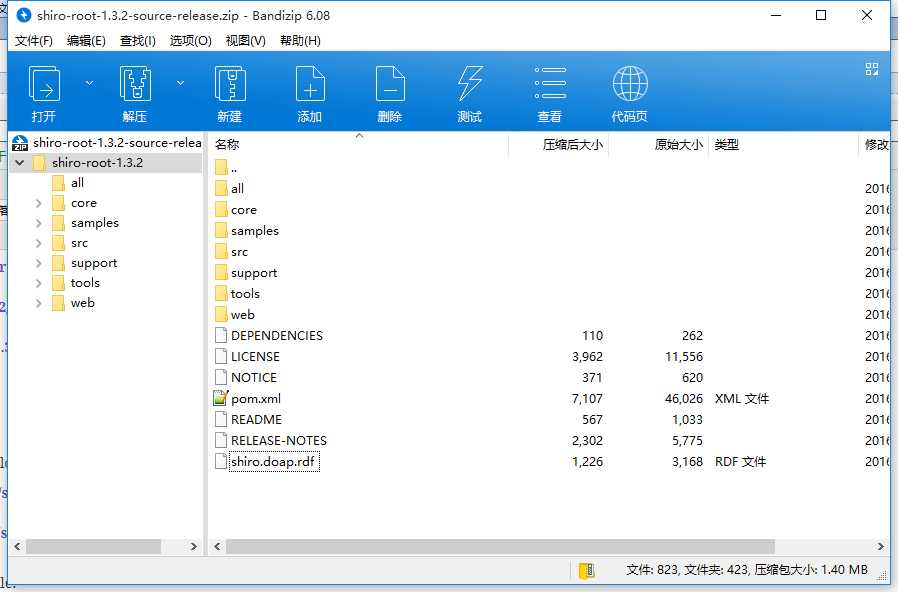This screenshot has height=592, width=898.
Task: Collapse the shiro-root-1.3.2 tree node
Action: [20, 163]
